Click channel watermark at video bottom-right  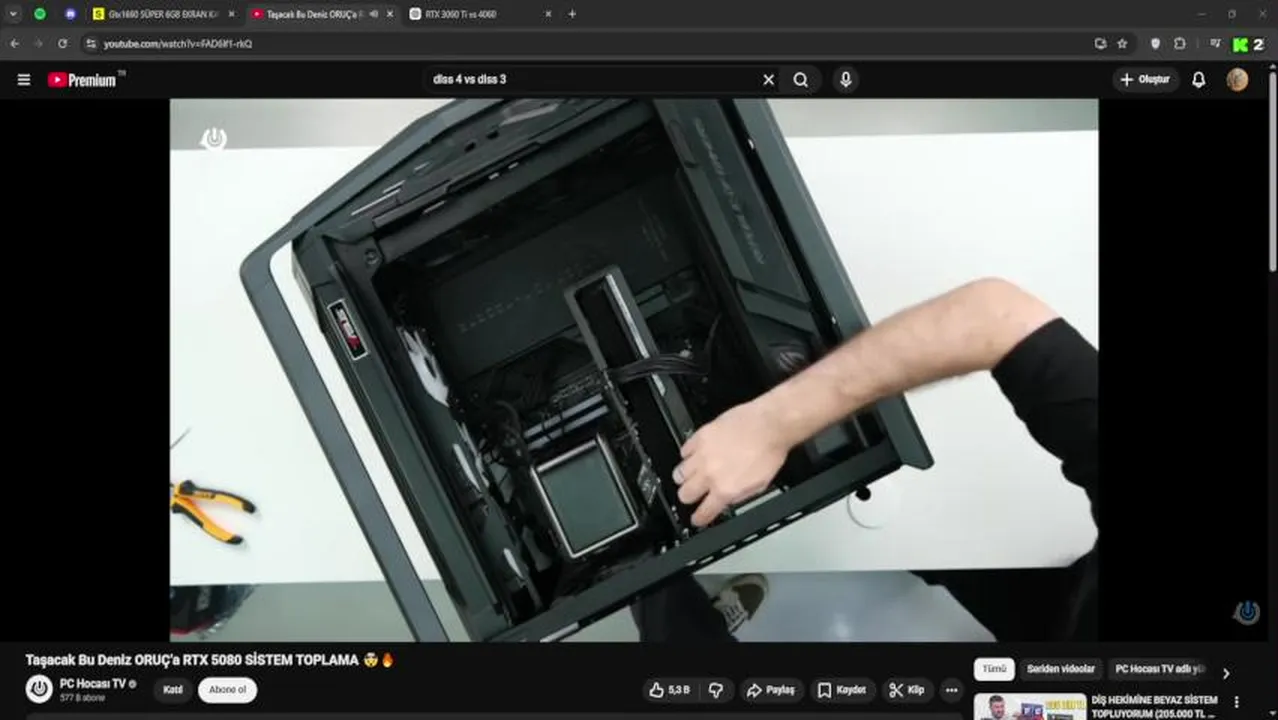[1246, 612]
